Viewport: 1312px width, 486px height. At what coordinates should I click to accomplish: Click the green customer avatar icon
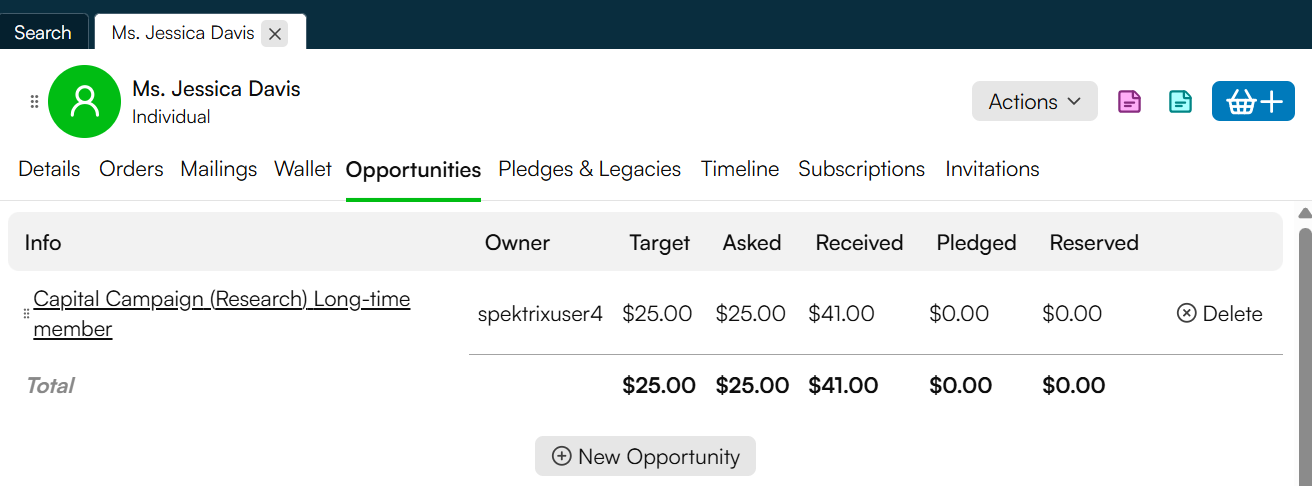point(84,101)
